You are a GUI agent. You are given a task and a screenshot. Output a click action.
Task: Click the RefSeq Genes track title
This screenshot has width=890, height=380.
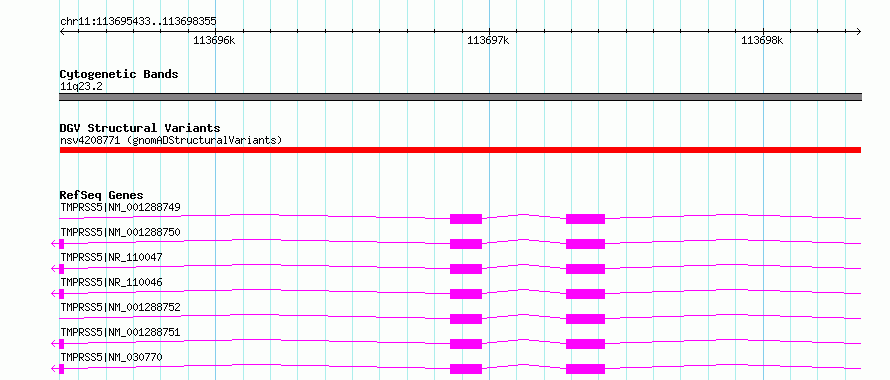[x=102, y=195]
